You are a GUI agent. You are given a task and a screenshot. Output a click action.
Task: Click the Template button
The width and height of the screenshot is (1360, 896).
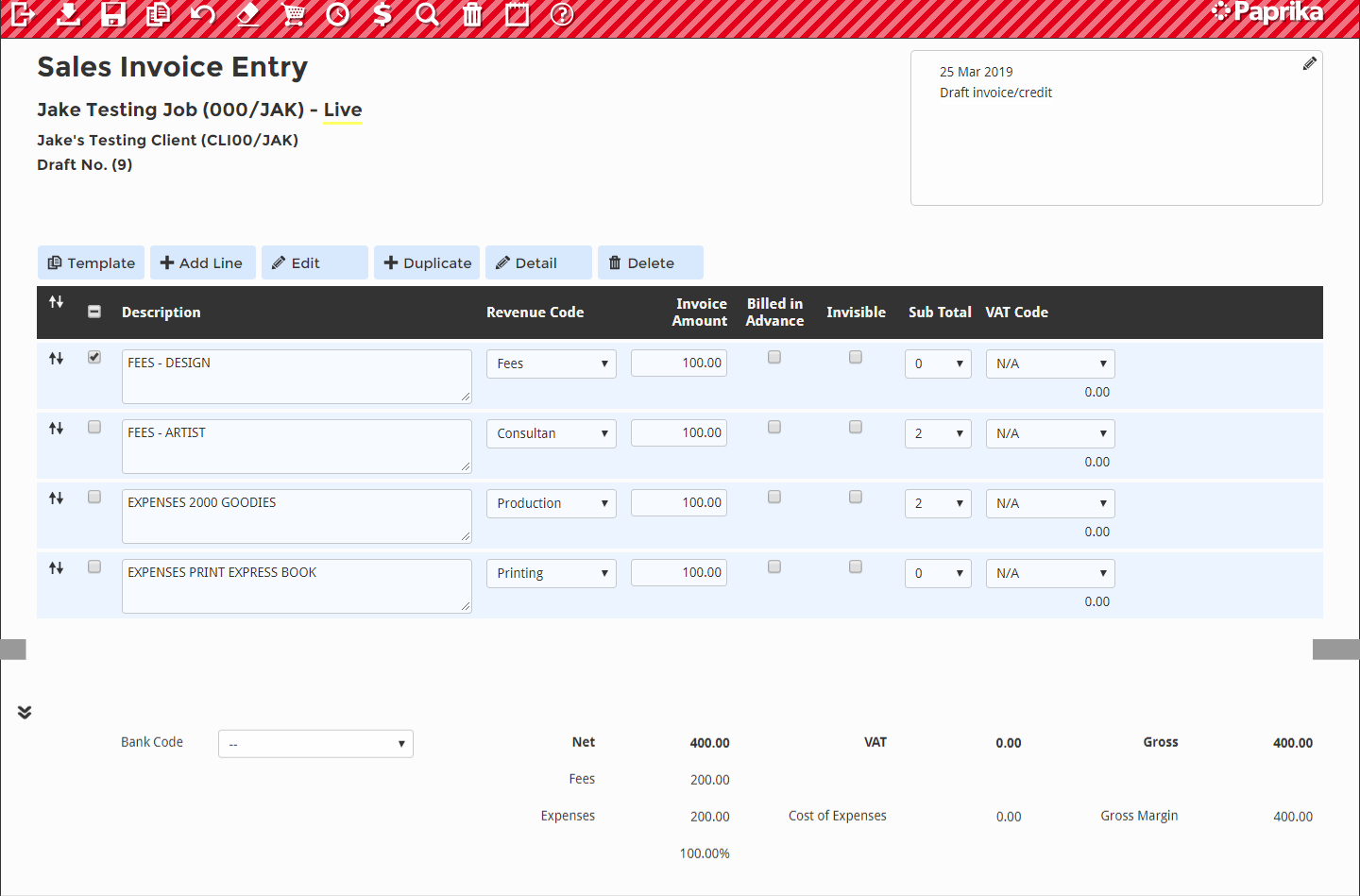[x=92, y=262]
